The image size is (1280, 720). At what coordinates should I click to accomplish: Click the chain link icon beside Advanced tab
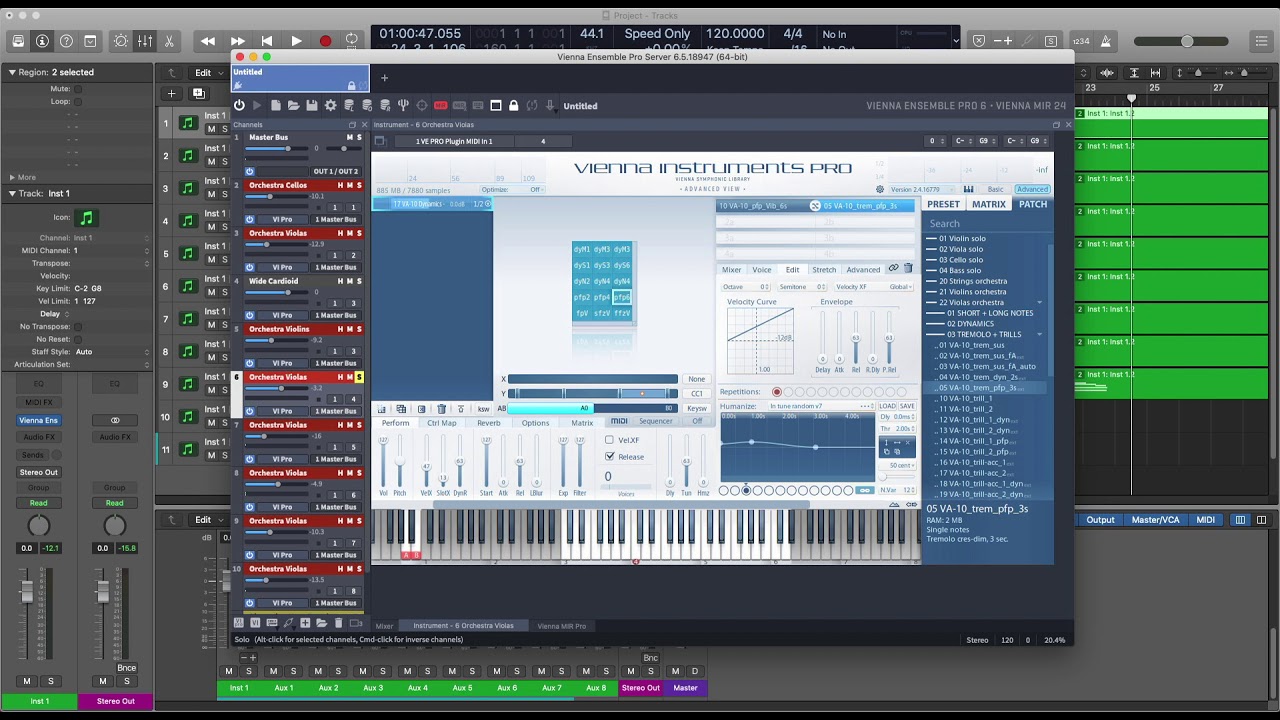(893, 269)
